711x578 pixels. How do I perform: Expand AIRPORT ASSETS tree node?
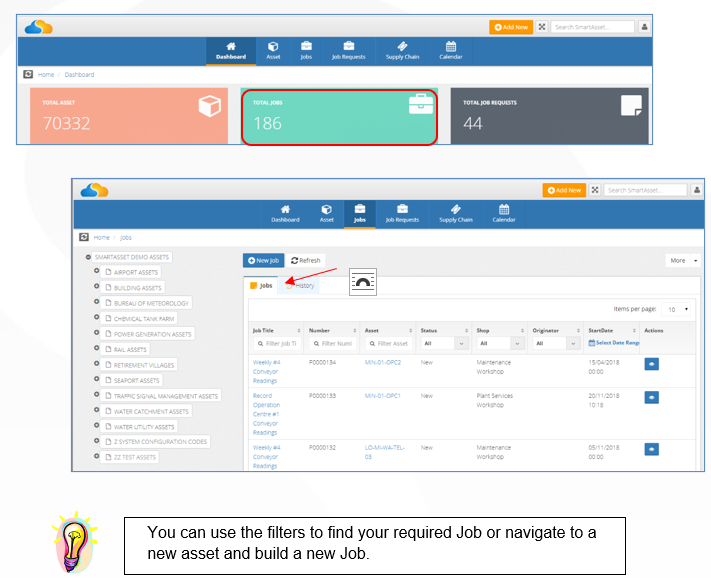[97, 271]
